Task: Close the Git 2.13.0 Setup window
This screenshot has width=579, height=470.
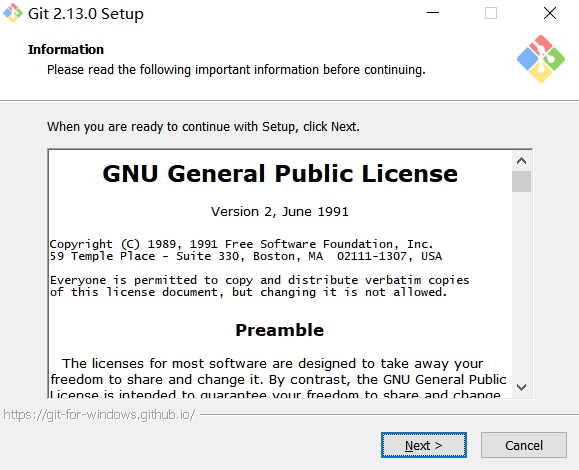Action: coord(550,13)
